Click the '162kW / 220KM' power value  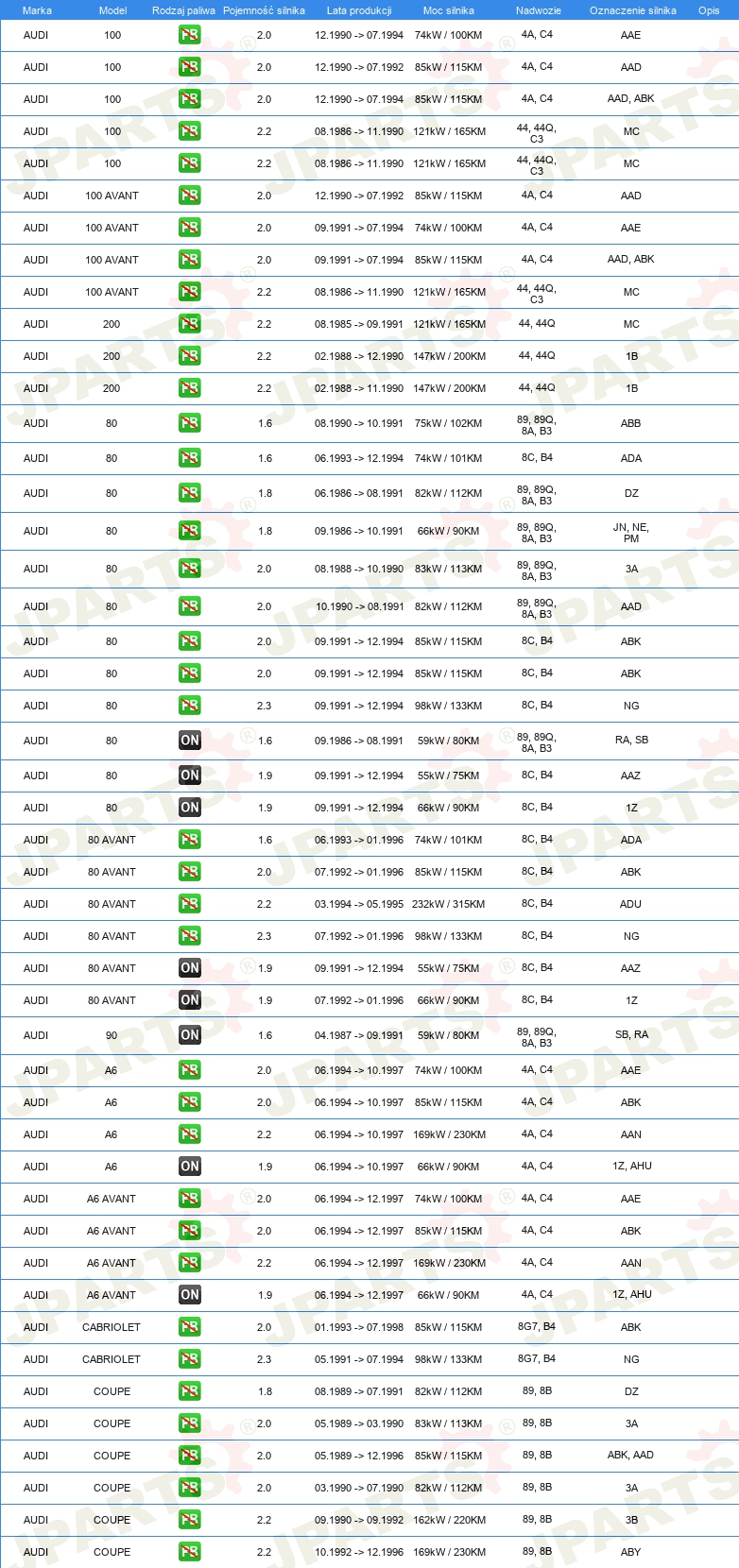[449, 1520]
